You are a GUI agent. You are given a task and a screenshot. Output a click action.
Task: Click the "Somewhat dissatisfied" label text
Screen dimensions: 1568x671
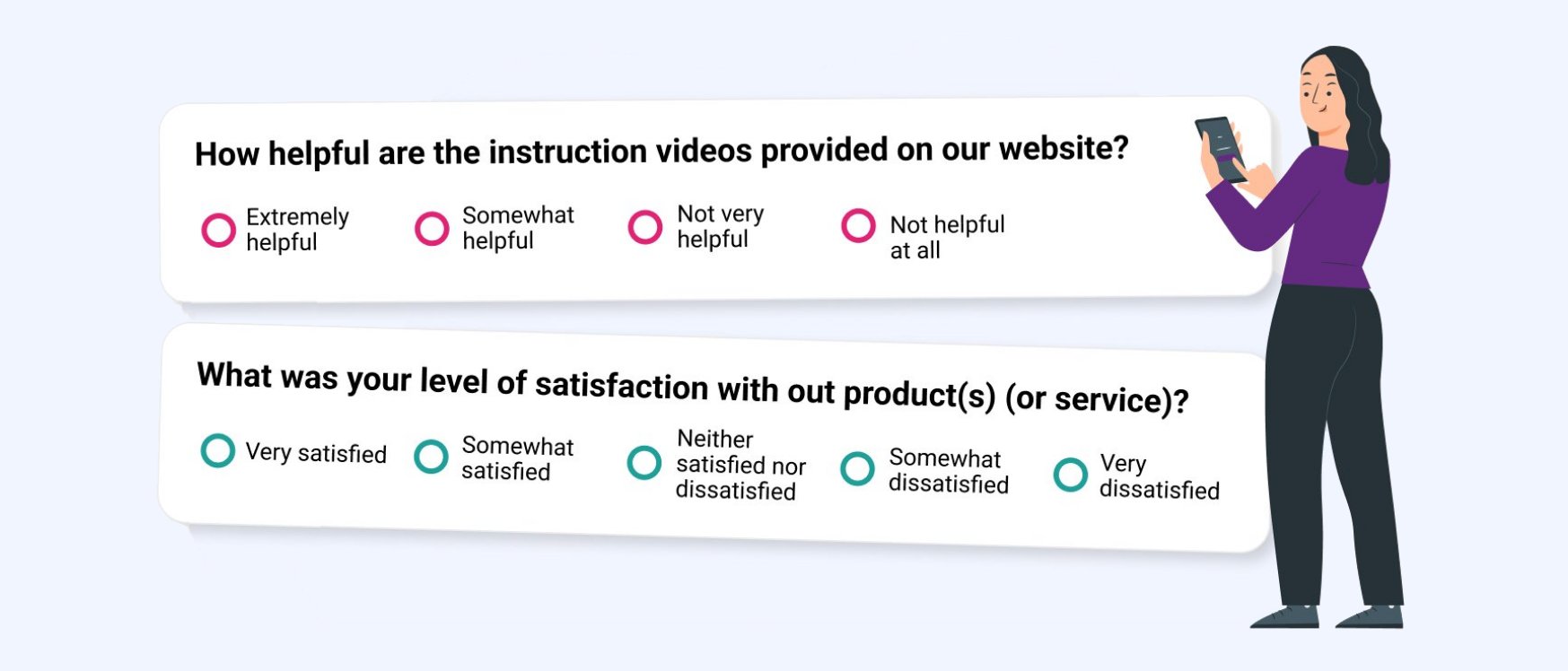click(x=949, y=471)
